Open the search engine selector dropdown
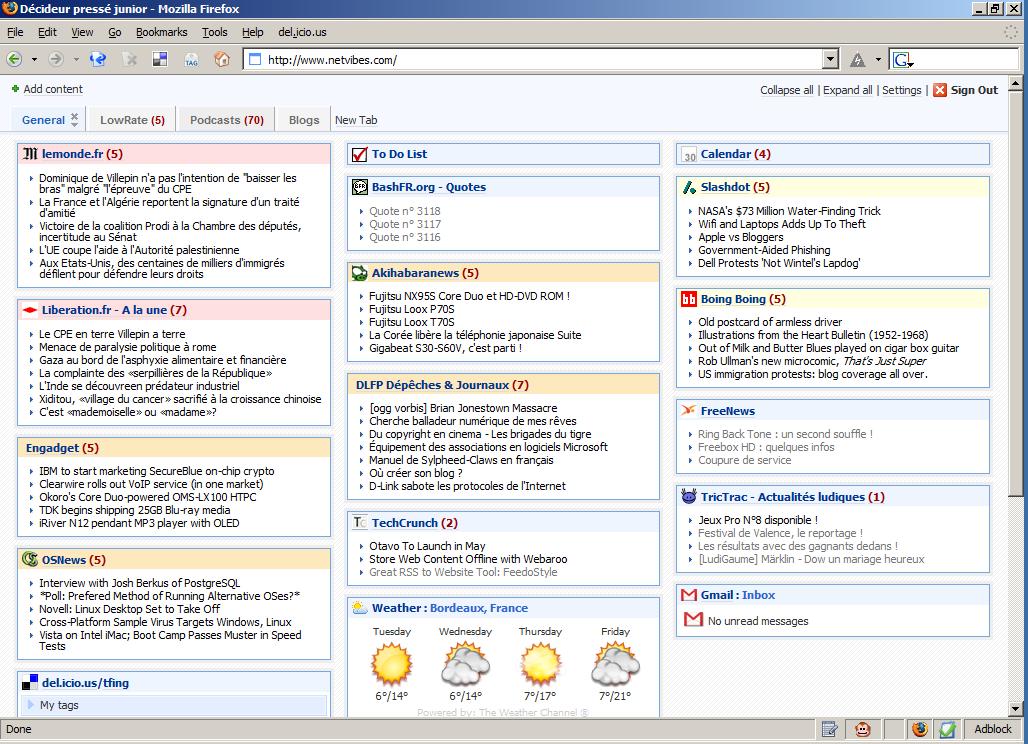This screenshot has height=744, width=1028. (x=903, y=61)
